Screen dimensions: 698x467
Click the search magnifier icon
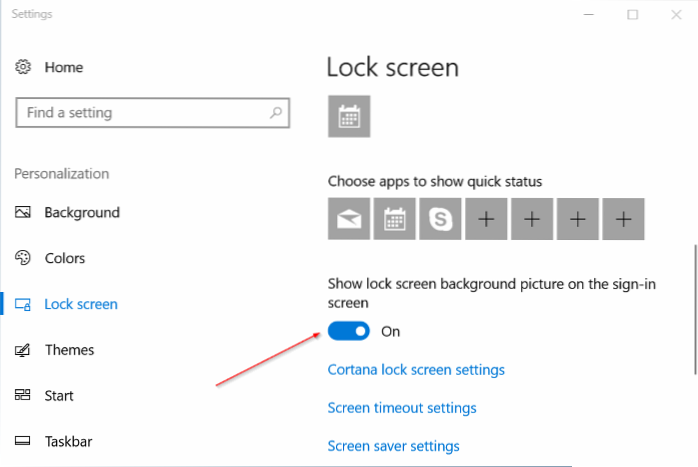pos(276,113)
